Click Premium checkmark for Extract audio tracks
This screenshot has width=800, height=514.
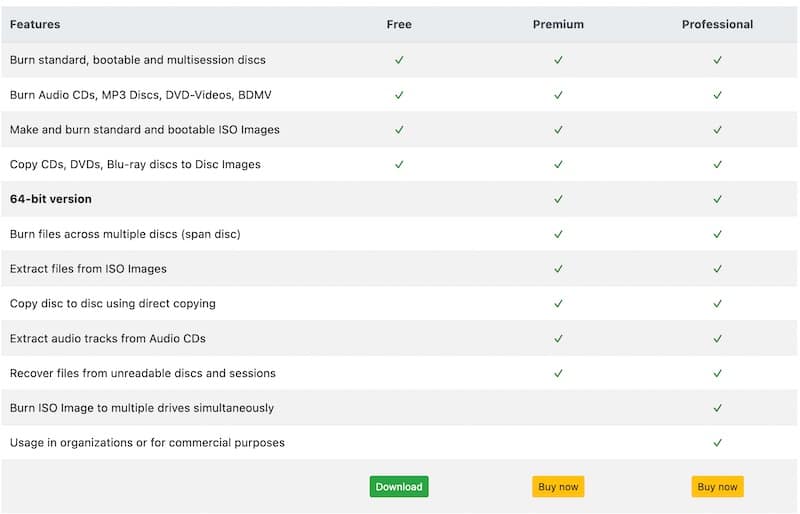click(x=558, y=338)
